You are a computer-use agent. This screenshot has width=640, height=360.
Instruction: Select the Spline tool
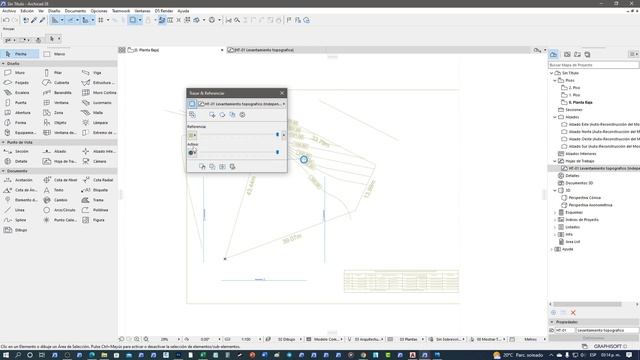(20, 220)
